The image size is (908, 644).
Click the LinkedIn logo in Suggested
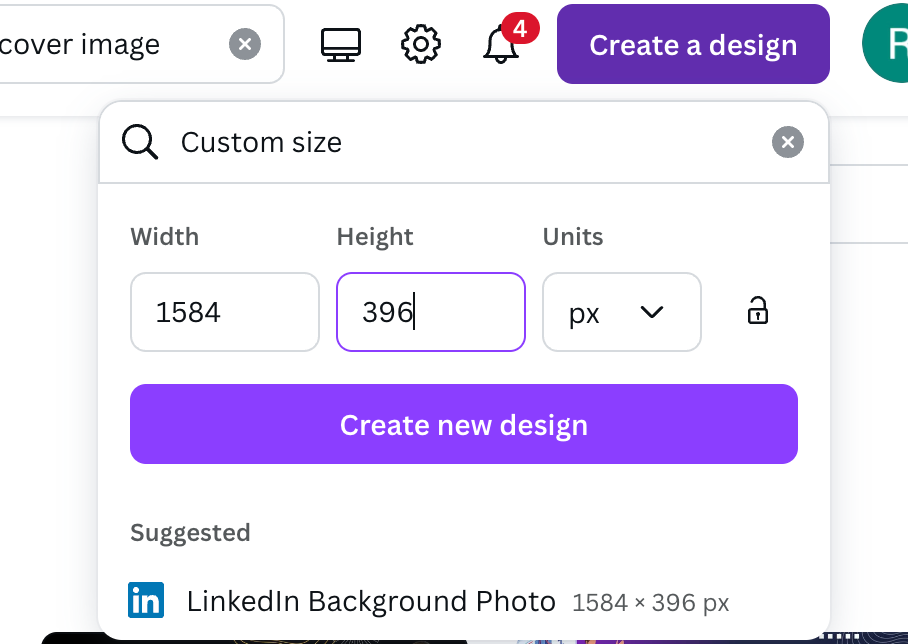pyautogui.click(x=146, y=601)
